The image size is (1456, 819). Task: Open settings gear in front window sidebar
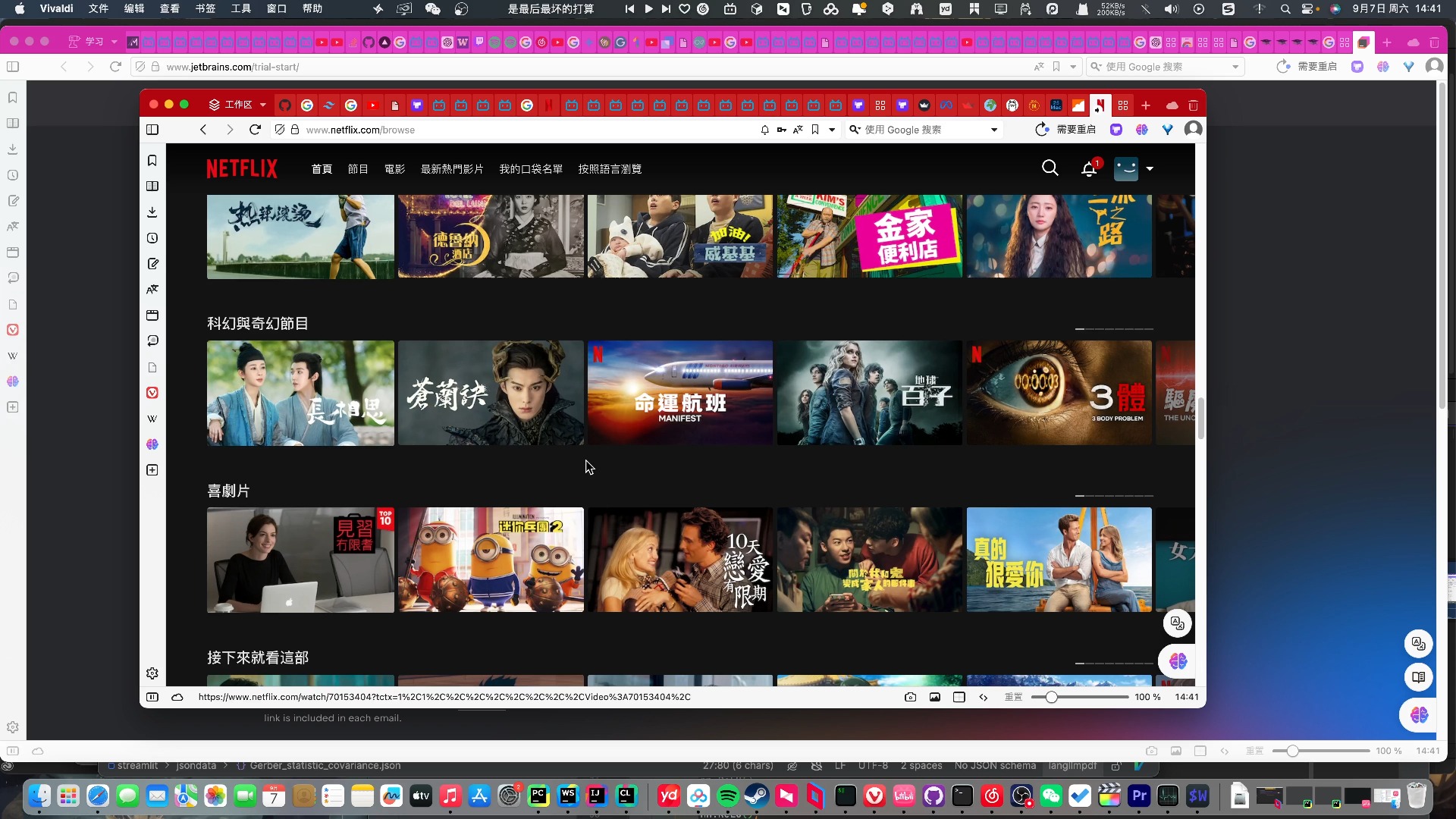click(x=152, y=673)
